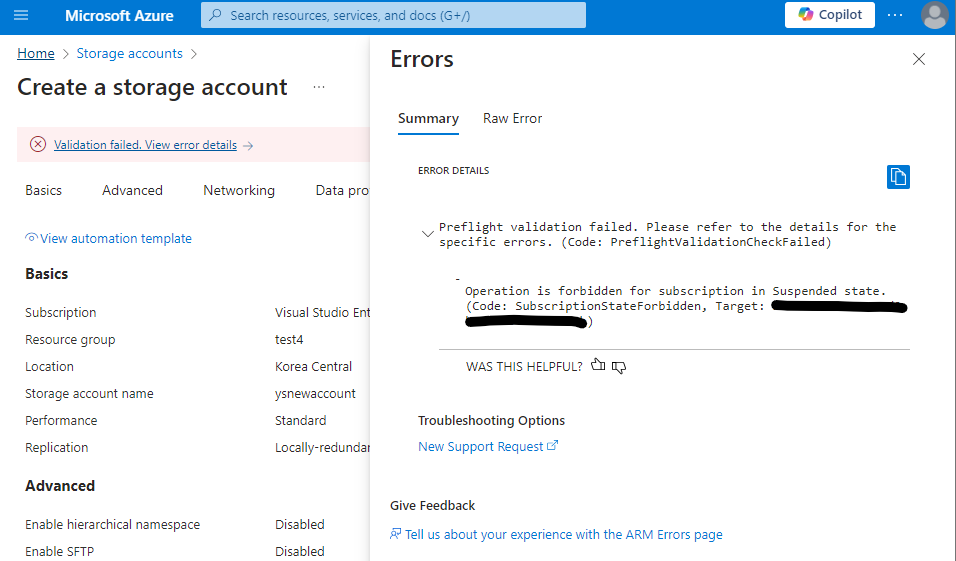Switch to the Basics tab

pos(43,190)
